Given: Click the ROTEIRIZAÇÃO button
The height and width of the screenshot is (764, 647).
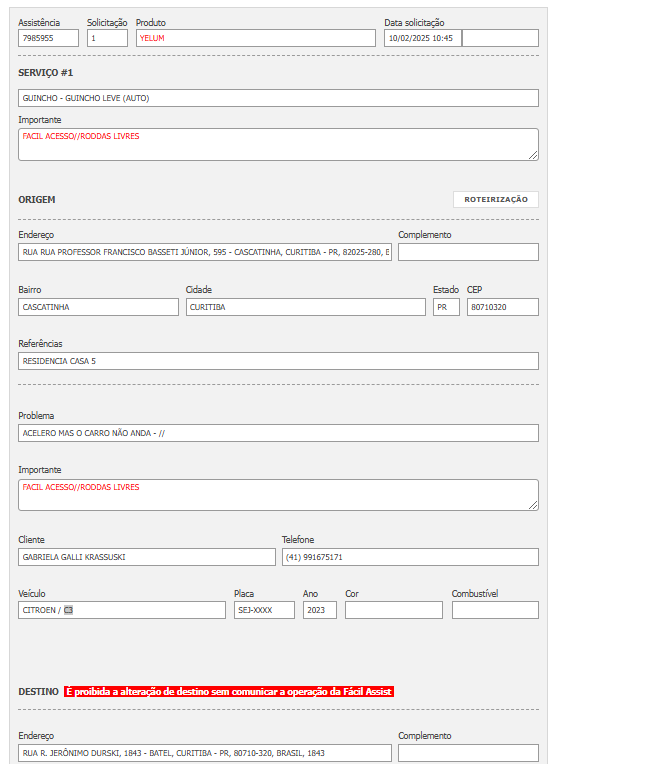Looking at the screenshot, I should tap(495, 199).
